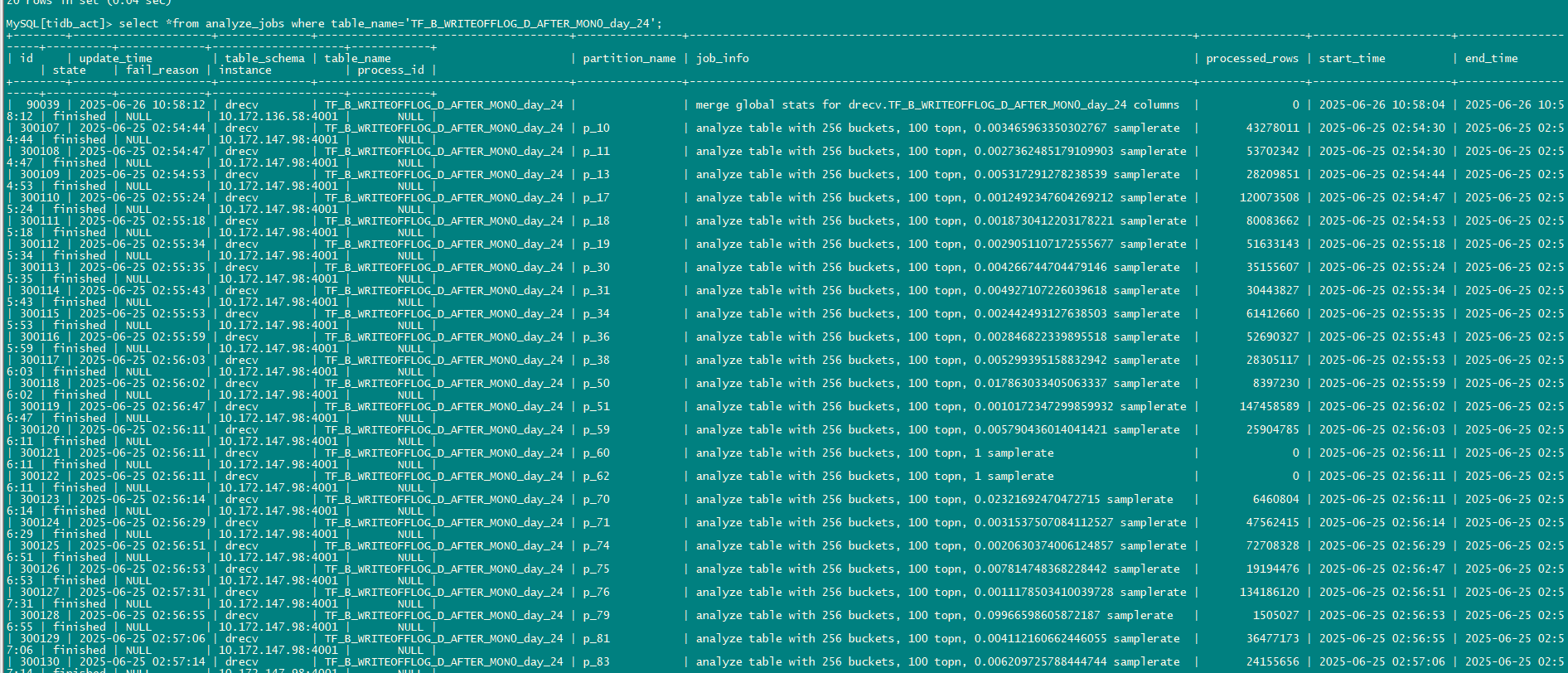
Task: Click the update_time column header
Action: click(116, 58)
